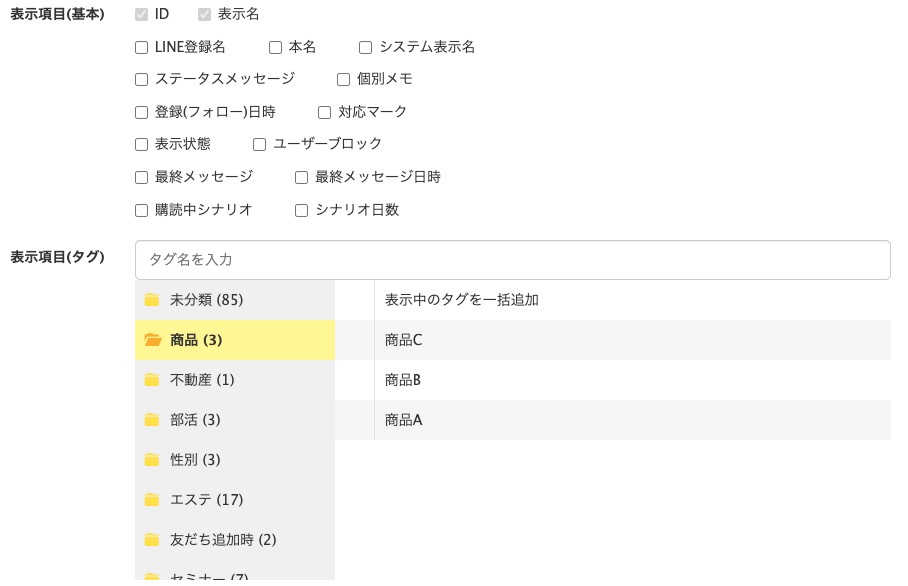Click the 部活 folder icon
This screenshot has width=908, height=586.
coord(152,419)
